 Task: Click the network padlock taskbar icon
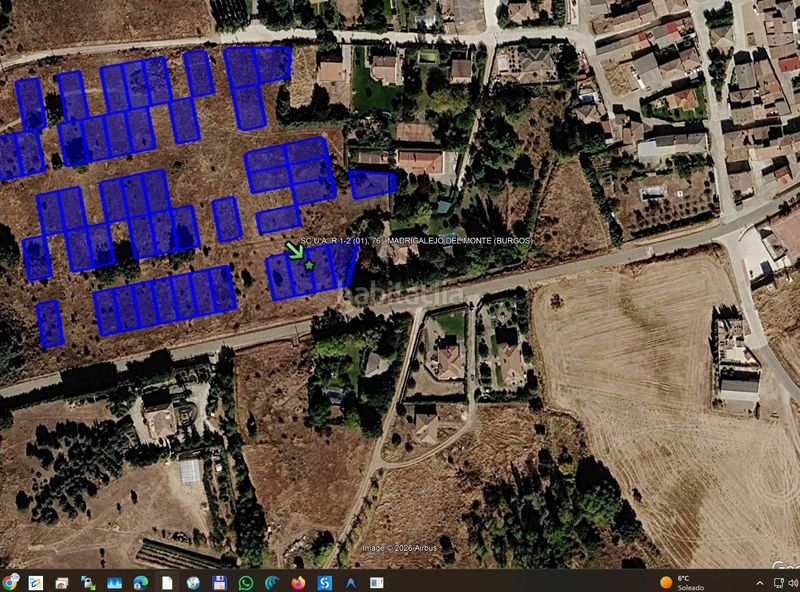88,582
